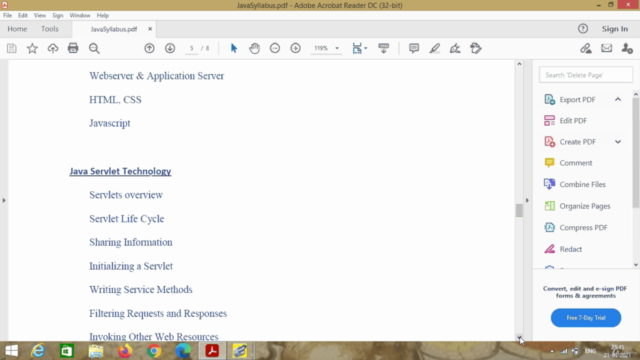The height and width of the screenshot is (360, 640).
Task: Click the Java Servlet Technology heading
Action: tap(120, 171)
